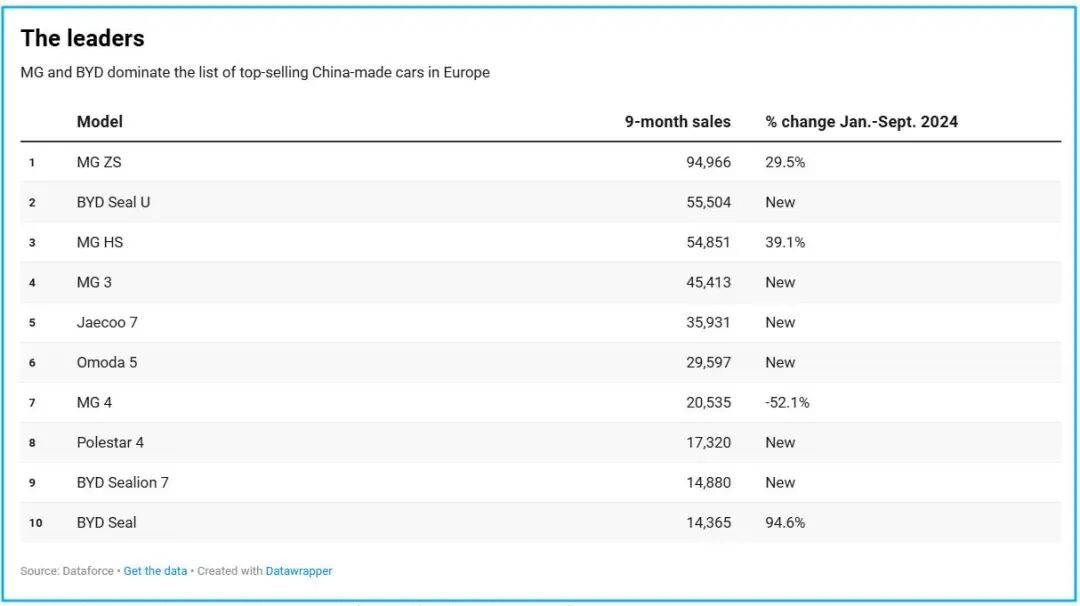
Task: Open the Datawrapper link
Action: click(x=299, y=571)
